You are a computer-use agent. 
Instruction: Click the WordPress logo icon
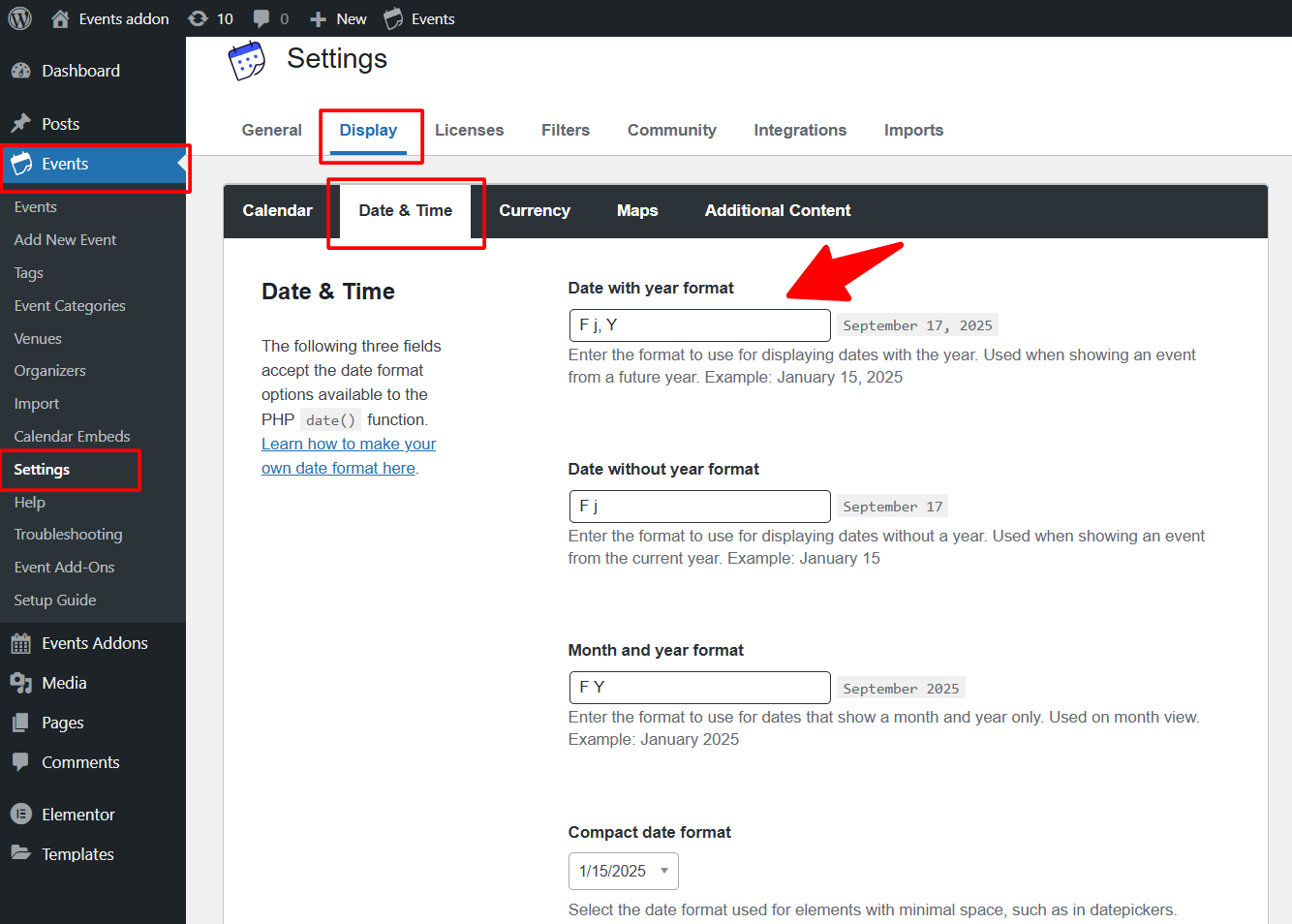click(19, 18)
